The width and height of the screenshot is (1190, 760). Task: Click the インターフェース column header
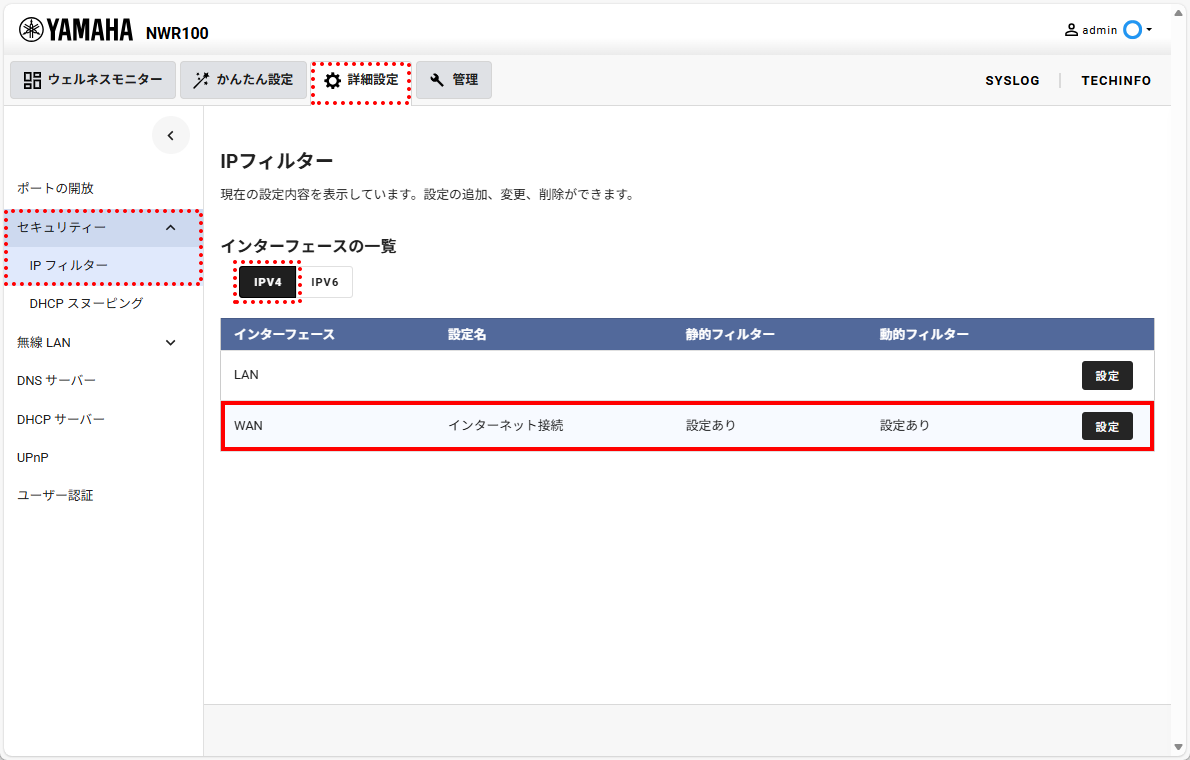click(x=284, y=334)
